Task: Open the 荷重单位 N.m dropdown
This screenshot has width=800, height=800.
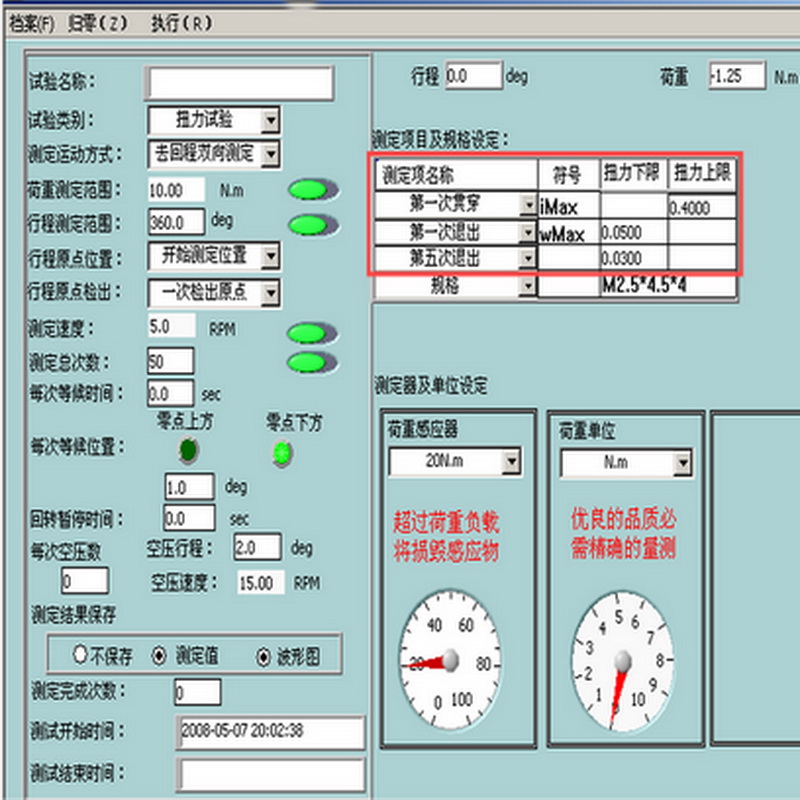Action: point(682,463)
